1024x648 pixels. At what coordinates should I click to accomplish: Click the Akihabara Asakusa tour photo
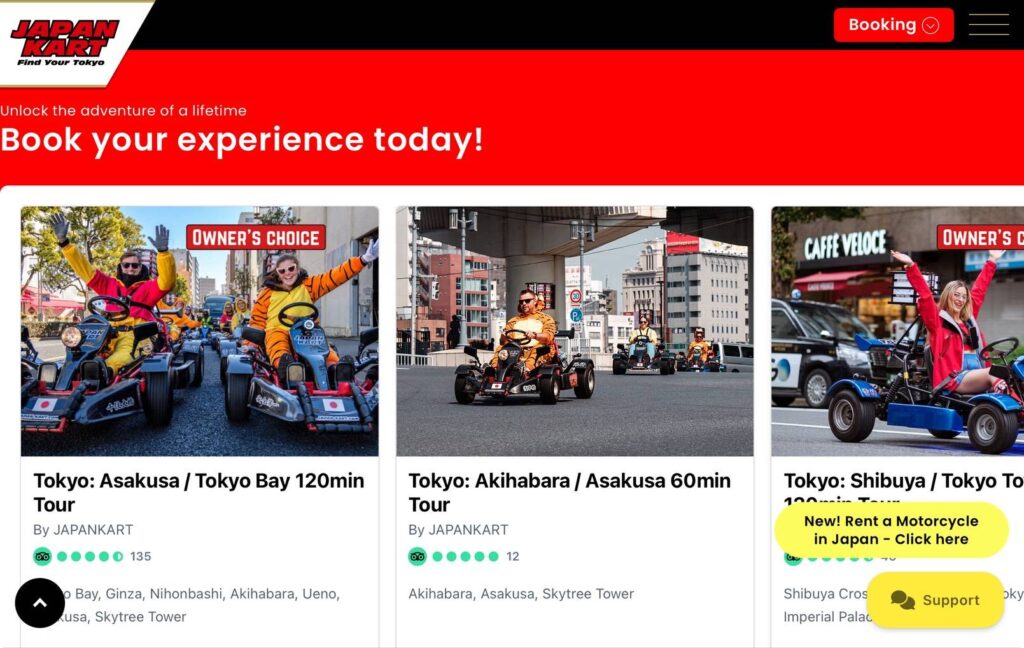tap(574, 331)
